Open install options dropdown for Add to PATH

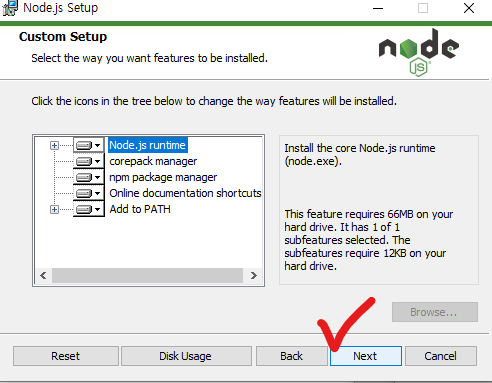[x=88, y=209]
